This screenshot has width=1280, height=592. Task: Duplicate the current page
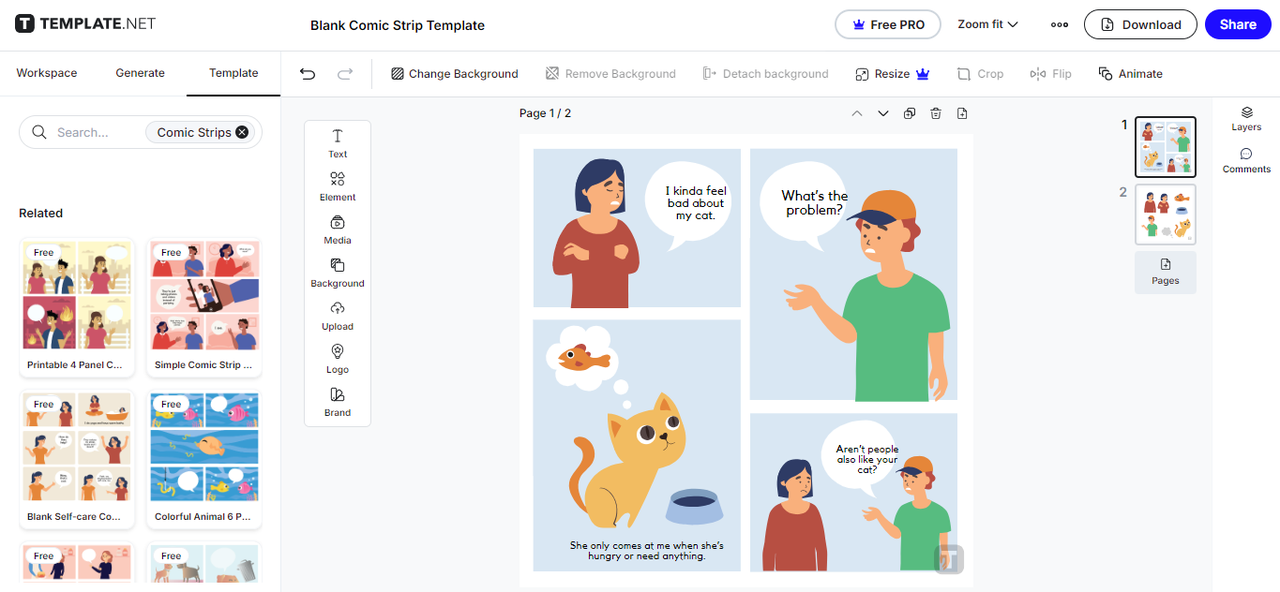coord(909,113)
